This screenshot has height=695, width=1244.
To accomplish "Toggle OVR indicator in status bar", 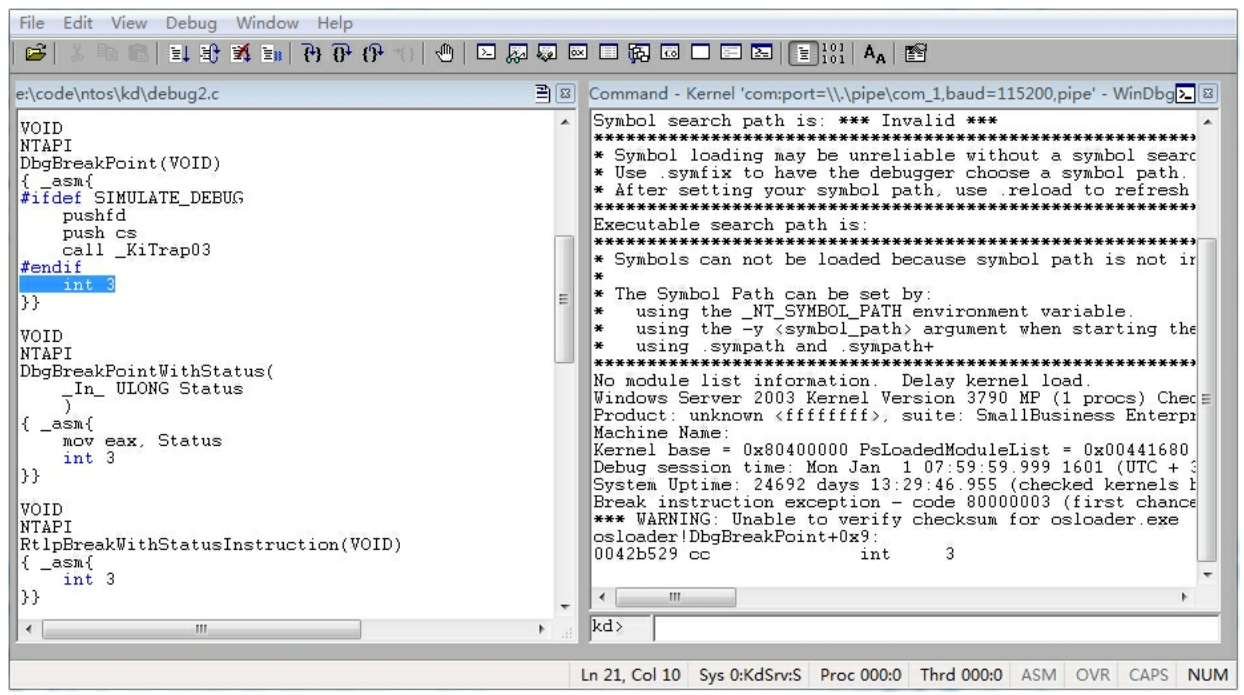I will coord(1092,675).
